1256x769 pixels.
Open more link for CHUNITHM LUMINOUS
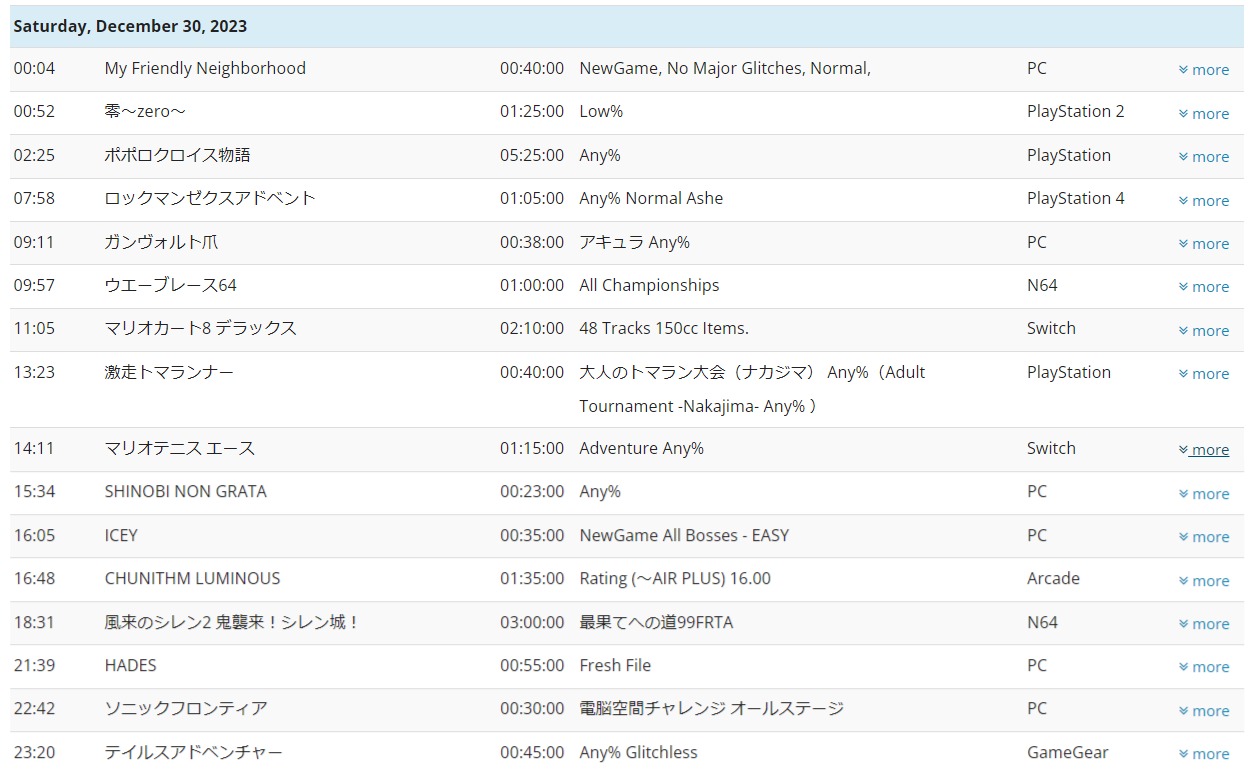(1204, 580)
